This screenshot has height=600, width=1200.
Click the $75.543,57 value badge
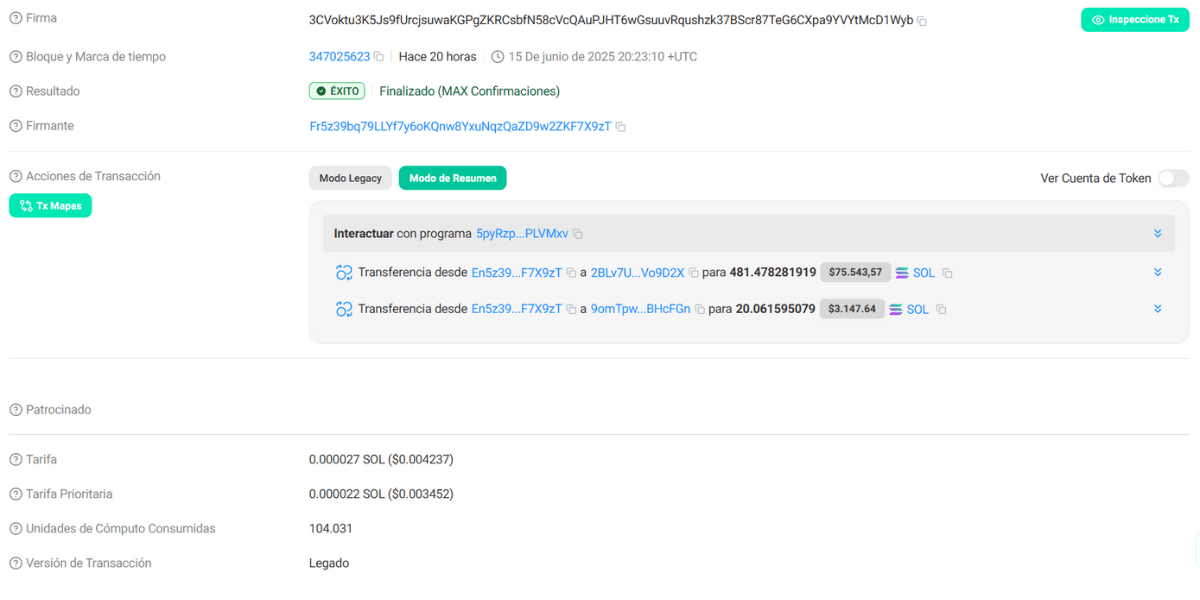coord(856,272)
